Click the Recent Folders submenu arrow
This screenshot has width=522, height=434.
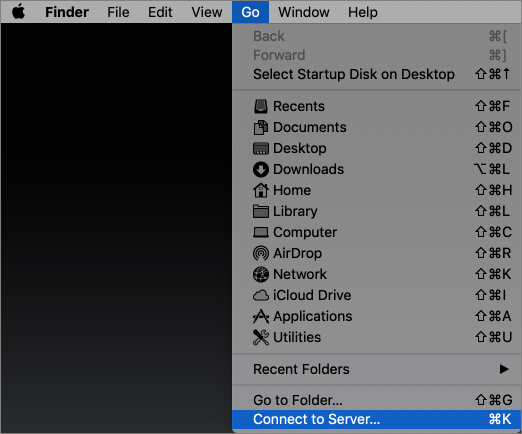coord(504,369)
